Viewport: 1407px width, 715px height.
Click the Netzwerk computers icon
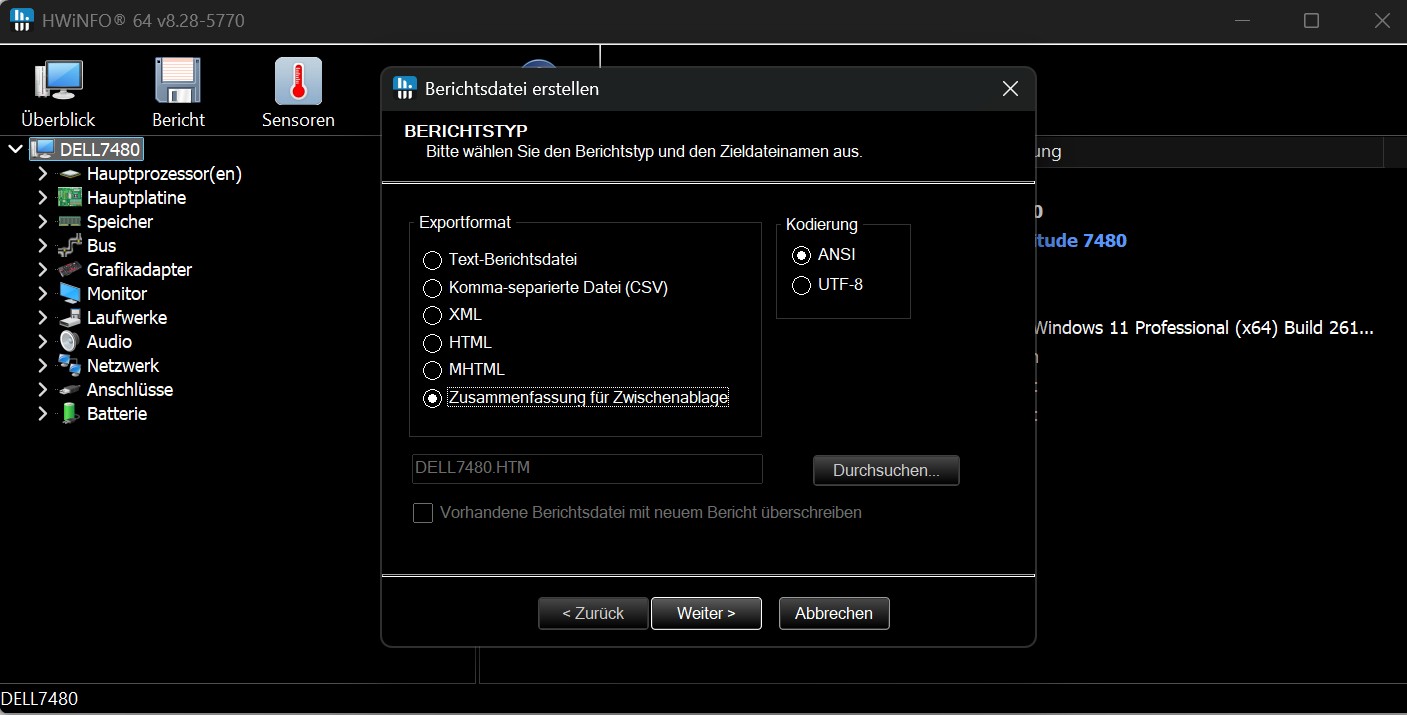pyautogui.click(x=69, y=366)
